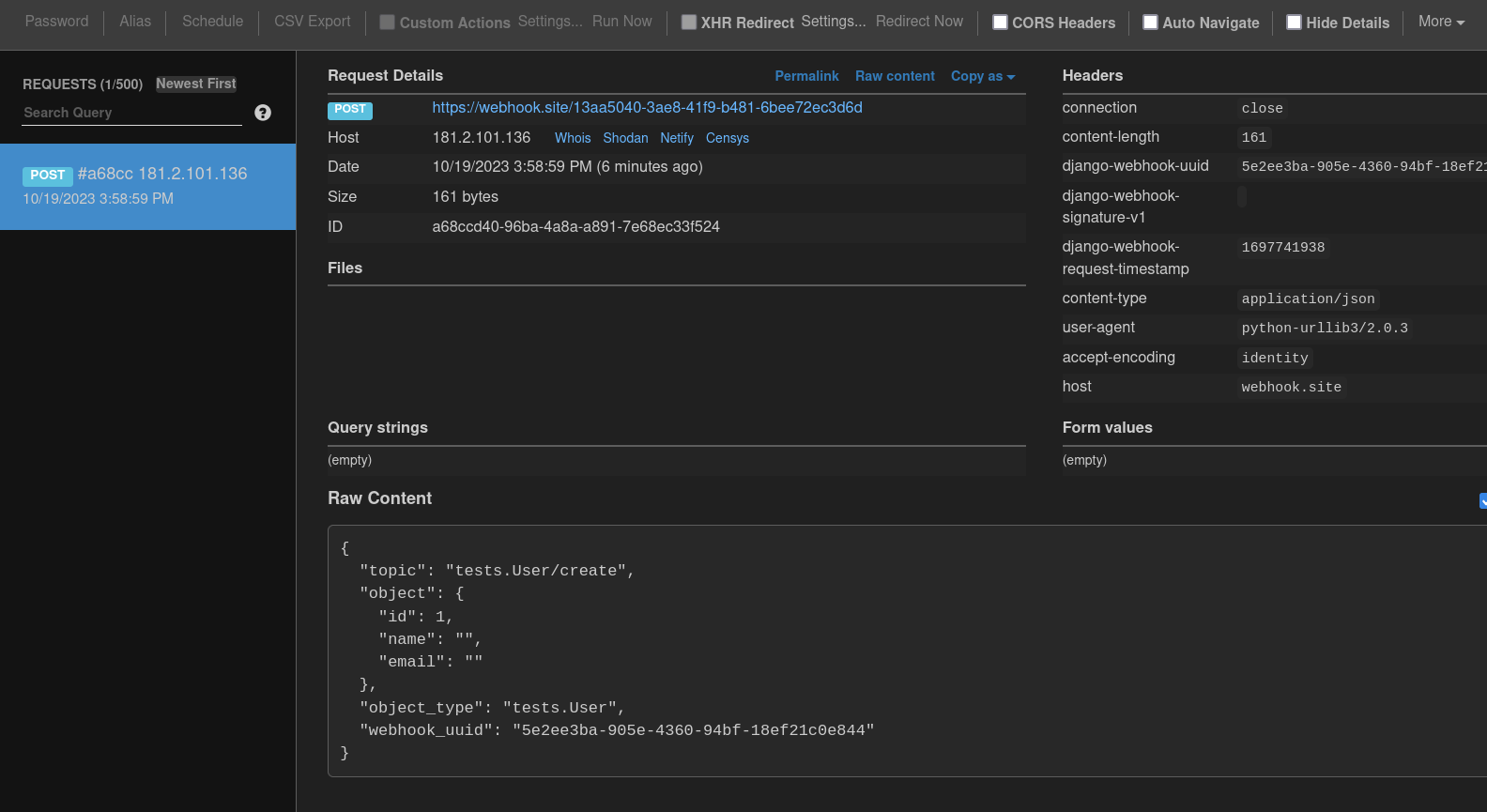
Task: Click Run Now for custom actions
Action: click(621, 21)
